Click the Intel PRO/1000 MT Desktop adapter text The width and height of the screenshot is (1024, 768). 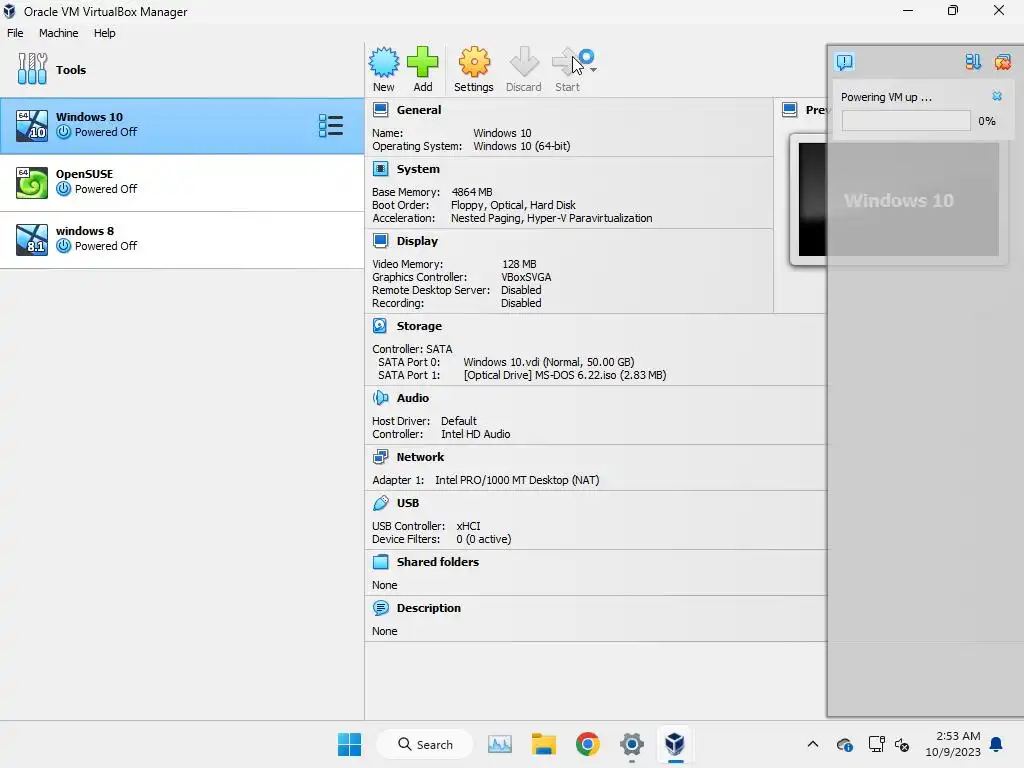517,480
